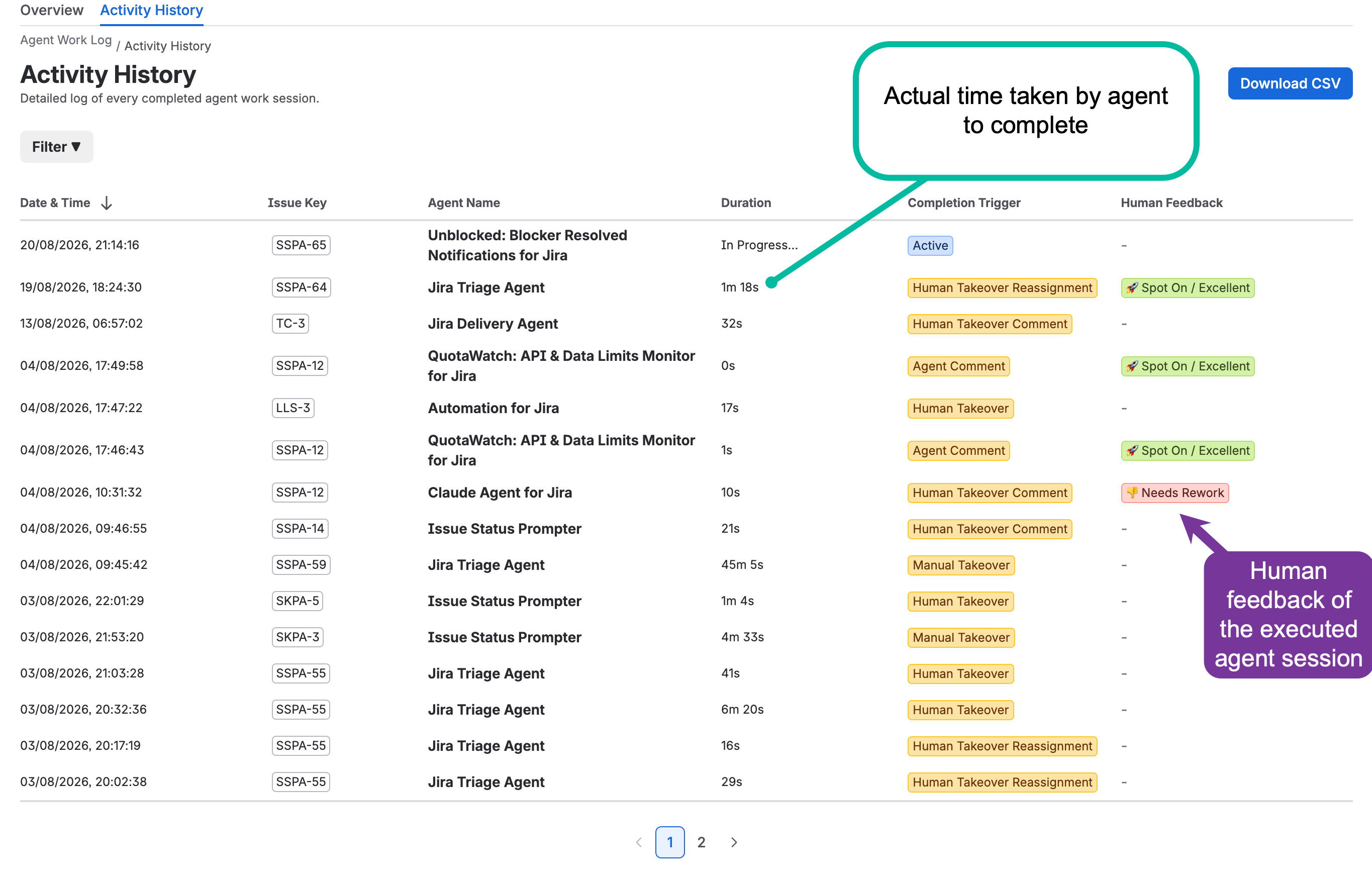Click Spot On / Excellent feedback for SSPA-64
This screenshot has height=878, width=1372.
[x=1188, y=288]
